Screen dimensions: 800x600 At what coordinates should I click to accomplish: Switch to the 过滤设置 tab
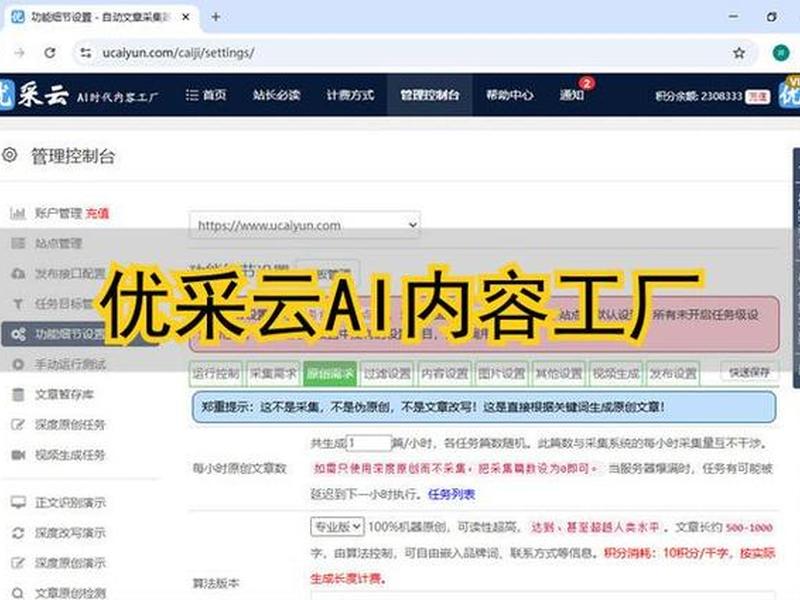pos(388,374)
